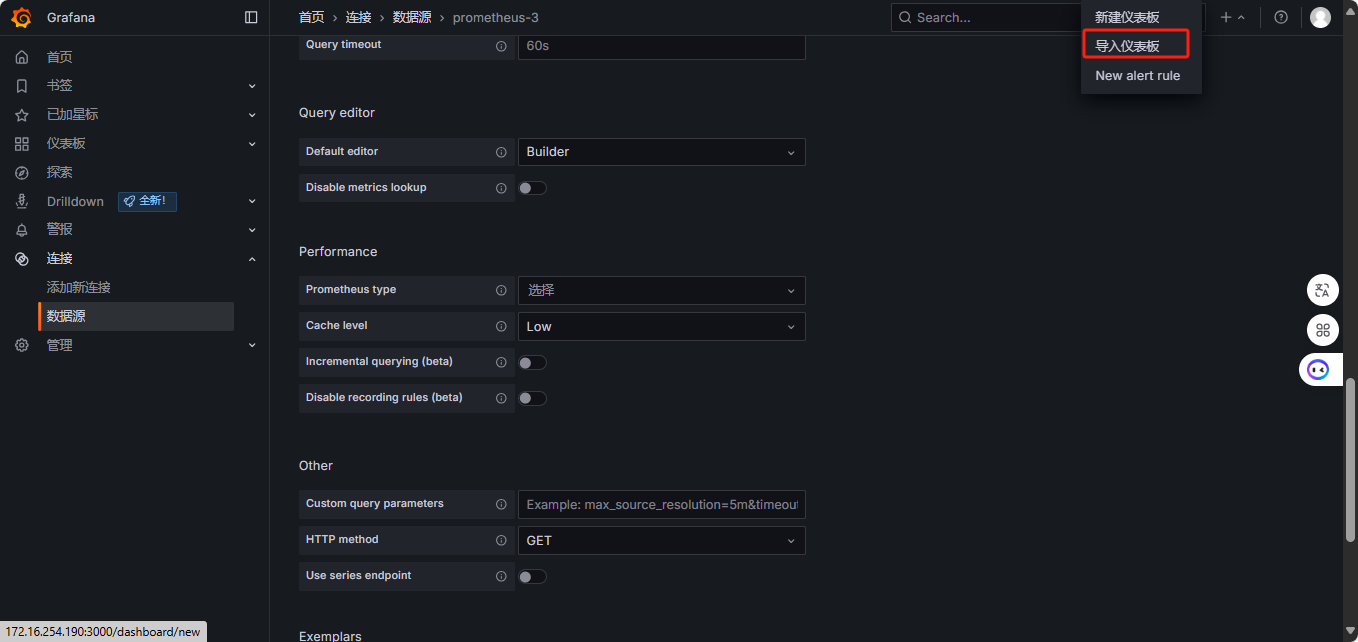
Task: Click prometheus-3 breadcrumb
Action: (496, 18)
